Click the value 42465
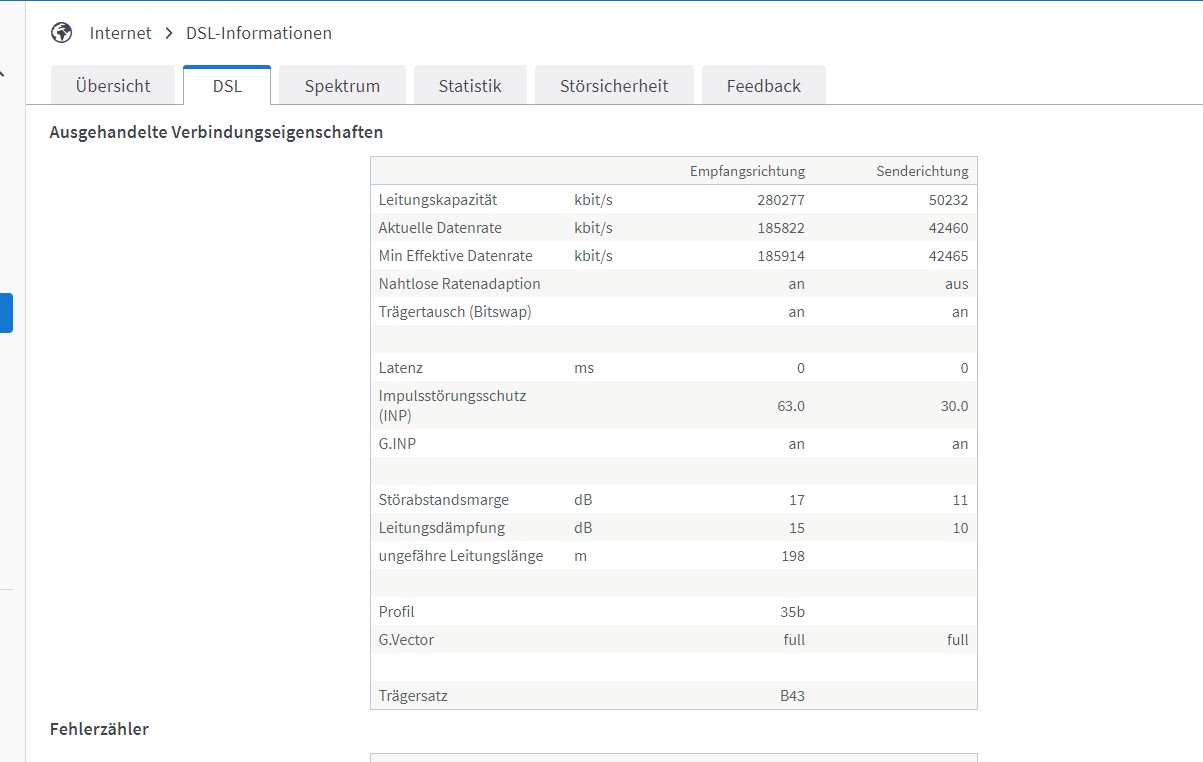Viewport: 1203px width, 762px height. (948, 256)
